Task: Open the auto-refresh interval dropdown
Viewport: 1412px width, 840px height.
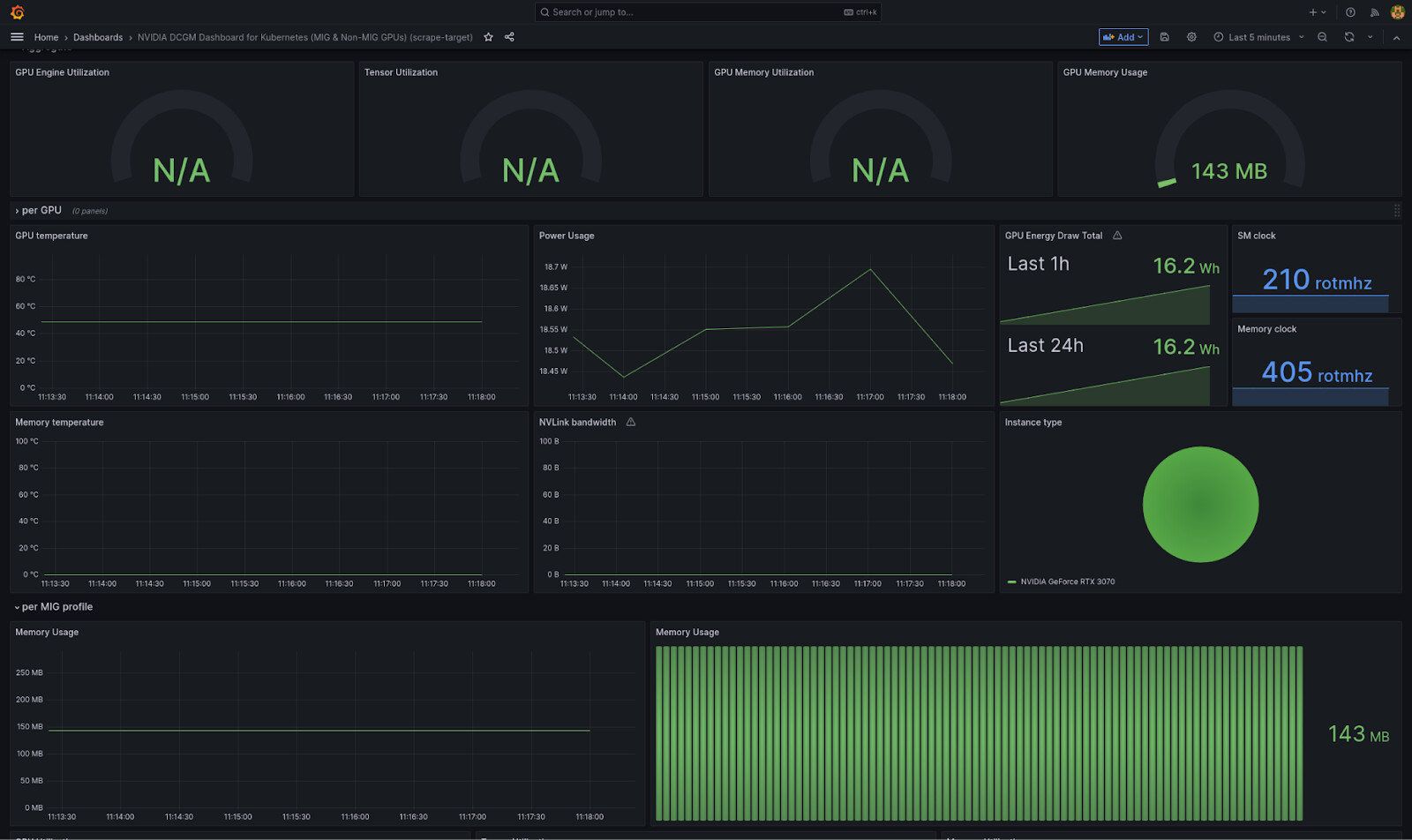Action: [1370, 37]
